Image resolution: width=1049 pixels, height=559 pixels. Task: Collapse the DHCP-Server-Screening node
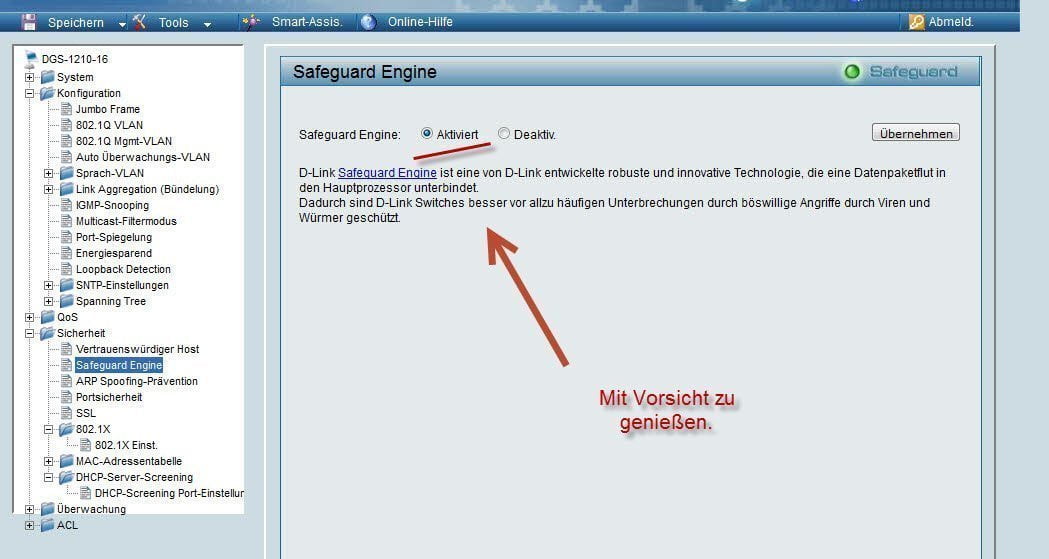tap(48, 477)
